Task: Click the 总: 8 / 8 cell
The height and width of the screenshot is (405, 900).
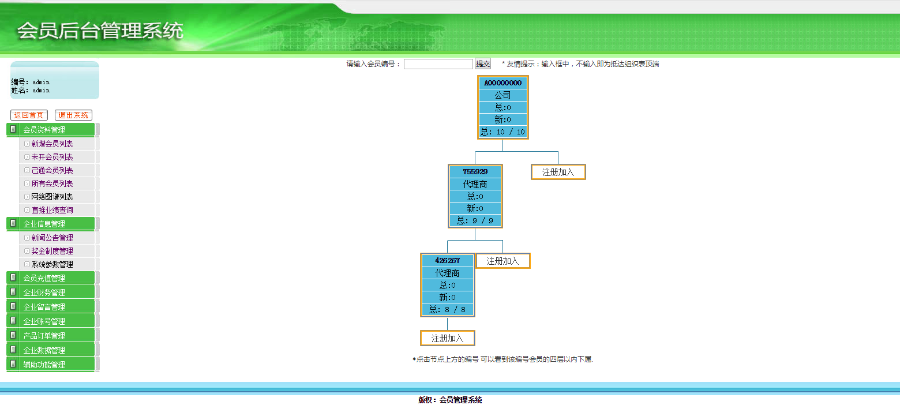Action: point(448,309)
